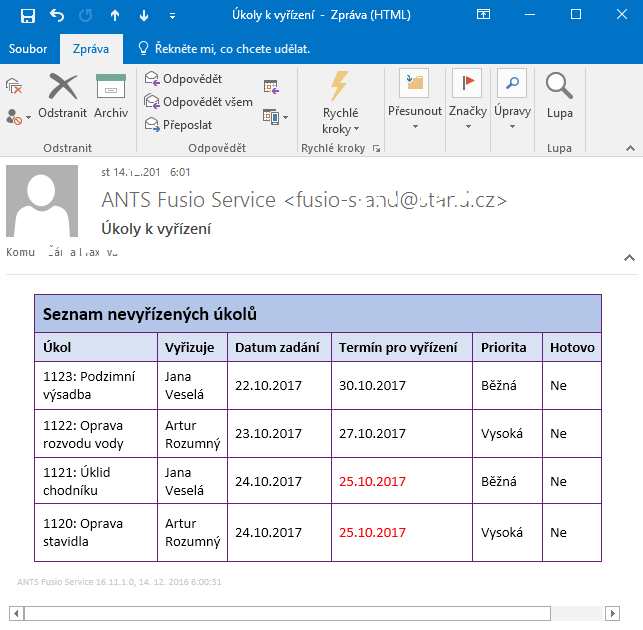
Task: Click the deadline date 27.10.2017
Action: tap(372, 434)
